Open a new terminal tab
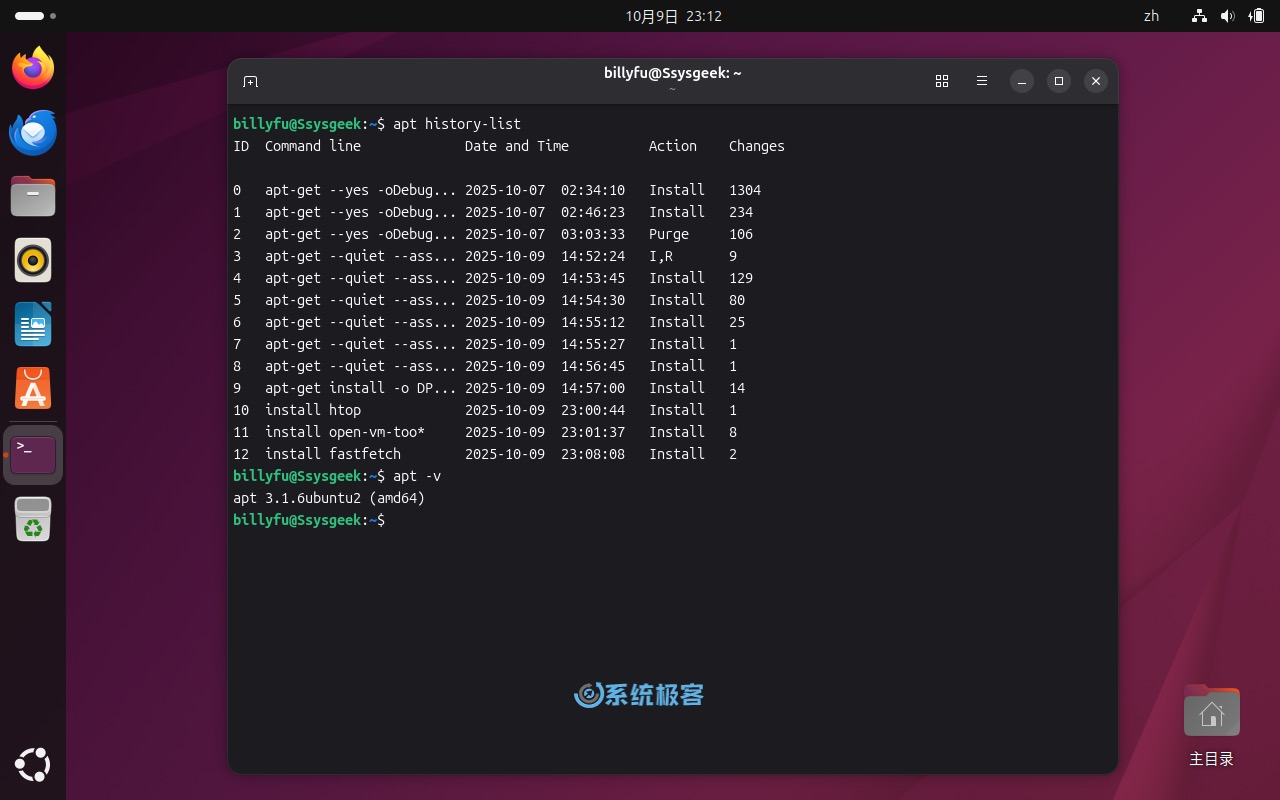Image resolution: width=1280 pixels, height=800 pixels. tap(250, 81)
